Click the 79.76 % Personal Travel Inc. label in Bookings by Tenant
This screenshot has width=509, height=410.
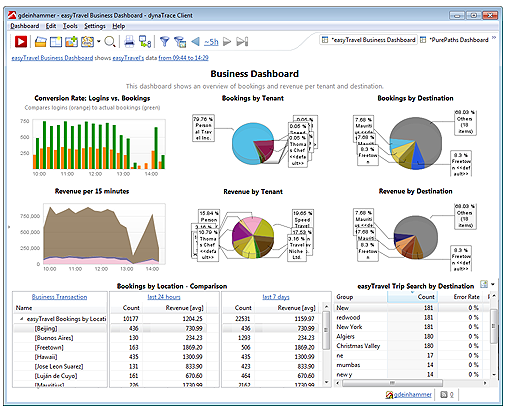[x=203, y=128]
